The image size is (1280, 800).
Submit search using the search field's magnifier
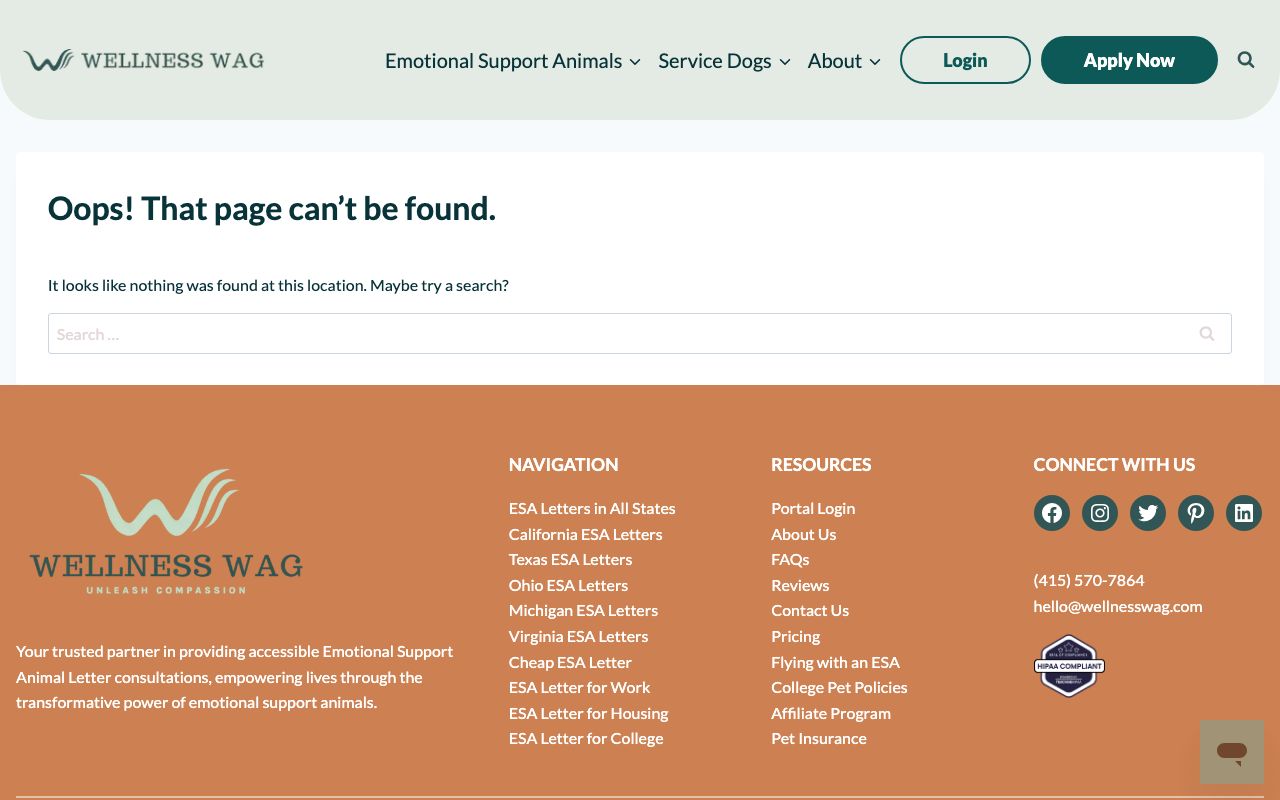[1206, 334]
